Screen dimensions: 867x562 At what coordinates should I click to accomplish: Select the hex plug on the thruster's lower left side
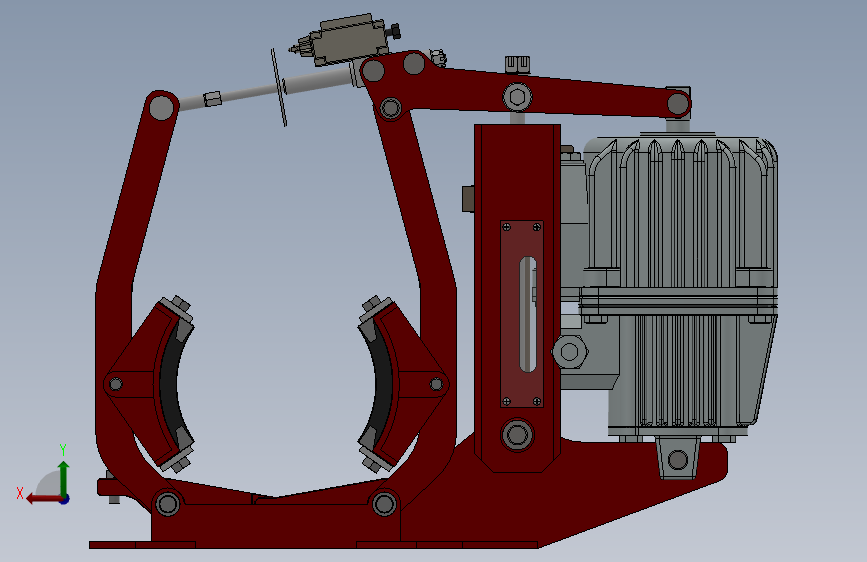tap(570, 352)
